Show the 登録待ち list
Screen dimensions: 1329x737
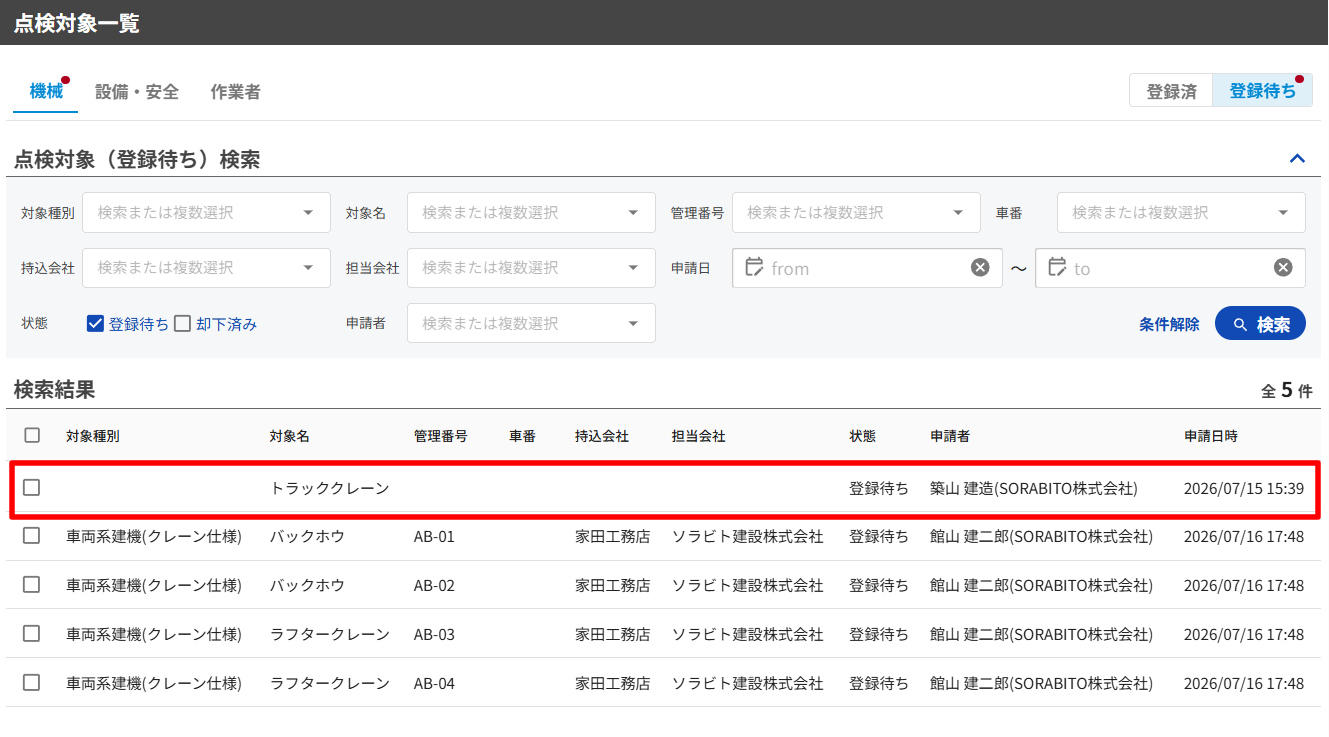(1263, 91)
